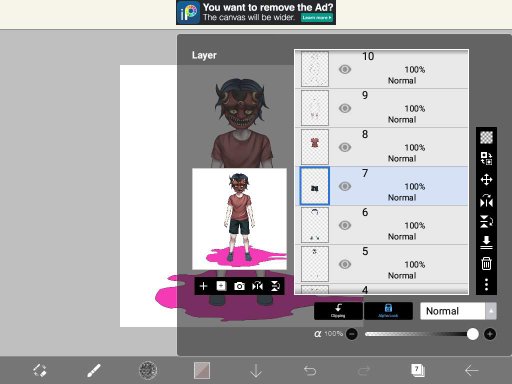Clear layer with checkerboard icon

[486, 137]
